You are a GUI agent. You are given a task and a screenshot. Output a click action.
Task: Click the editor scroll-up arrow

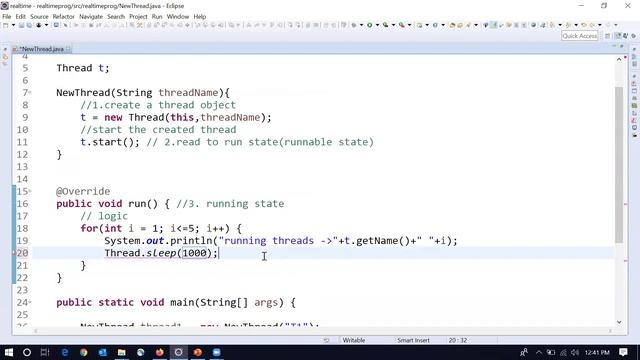tap(619, 60)
